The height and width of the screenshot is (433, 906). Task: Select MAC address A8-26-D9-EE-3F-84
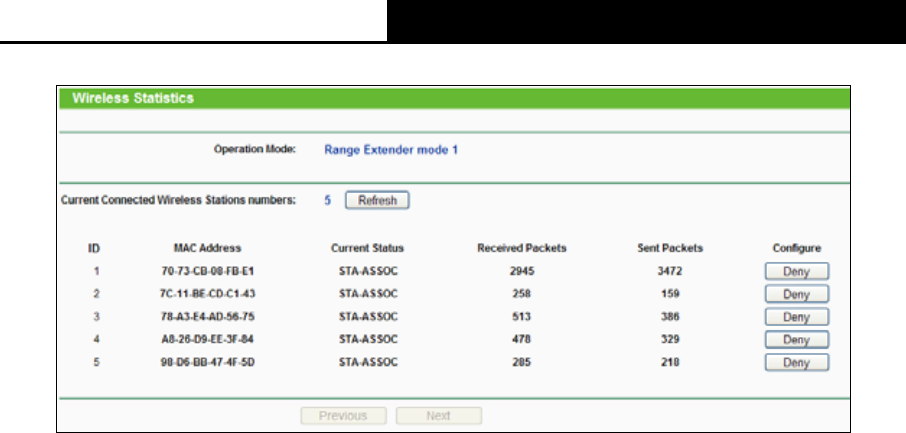click(x=207, y=339)
